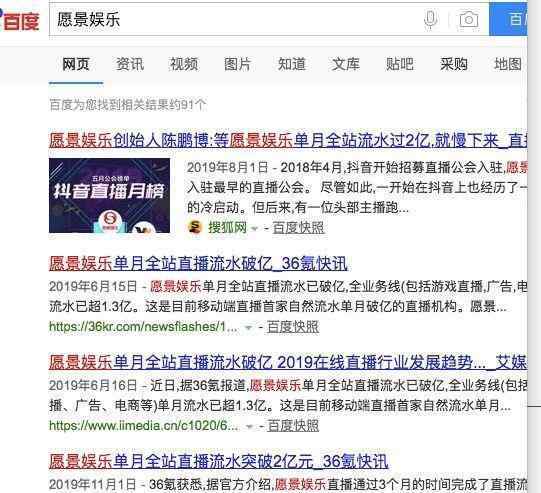
Task: Expand dropdown arrow after iimedia.cn URL
Action: 249,426
